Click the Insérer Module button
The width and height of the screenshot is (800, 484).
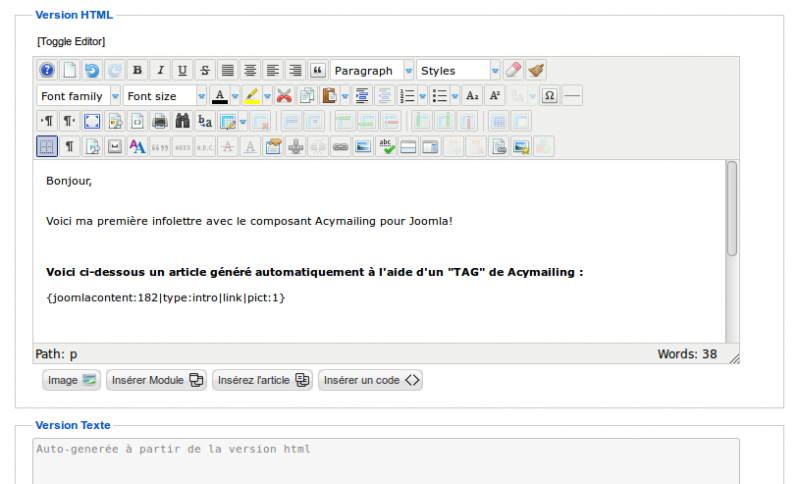coord(157,380)
